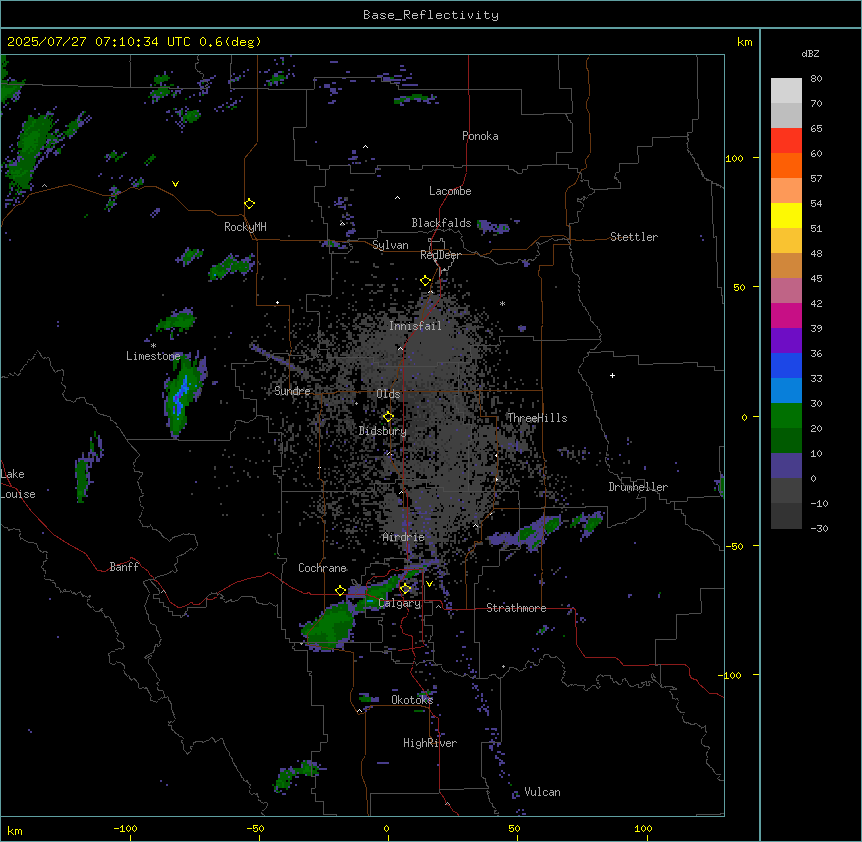Click the HighRiver label

click(430, 743)
